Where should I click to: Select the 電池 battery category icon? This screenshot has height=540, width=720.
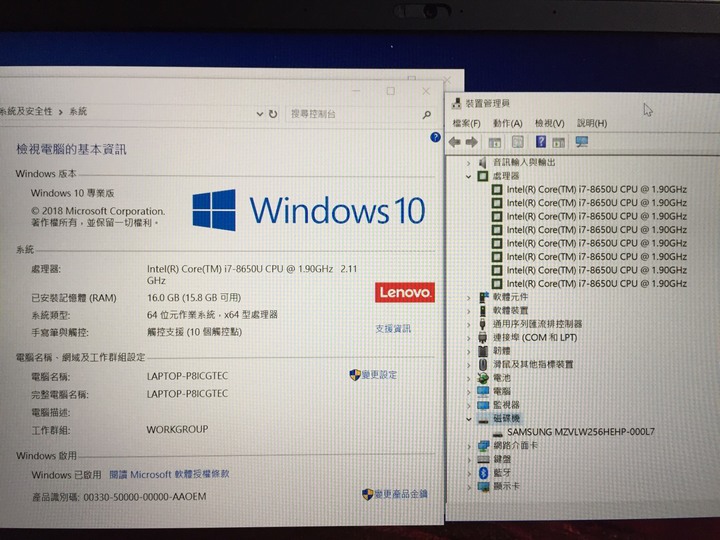[x=483, y=378]
